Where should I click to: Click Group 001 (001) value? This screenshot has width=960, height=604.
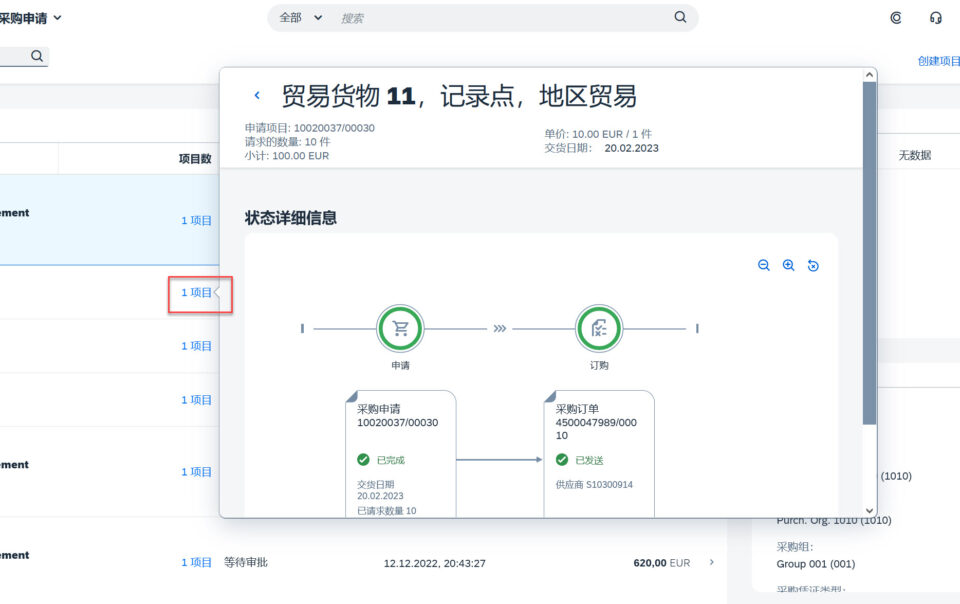click(x=816, y=564)
